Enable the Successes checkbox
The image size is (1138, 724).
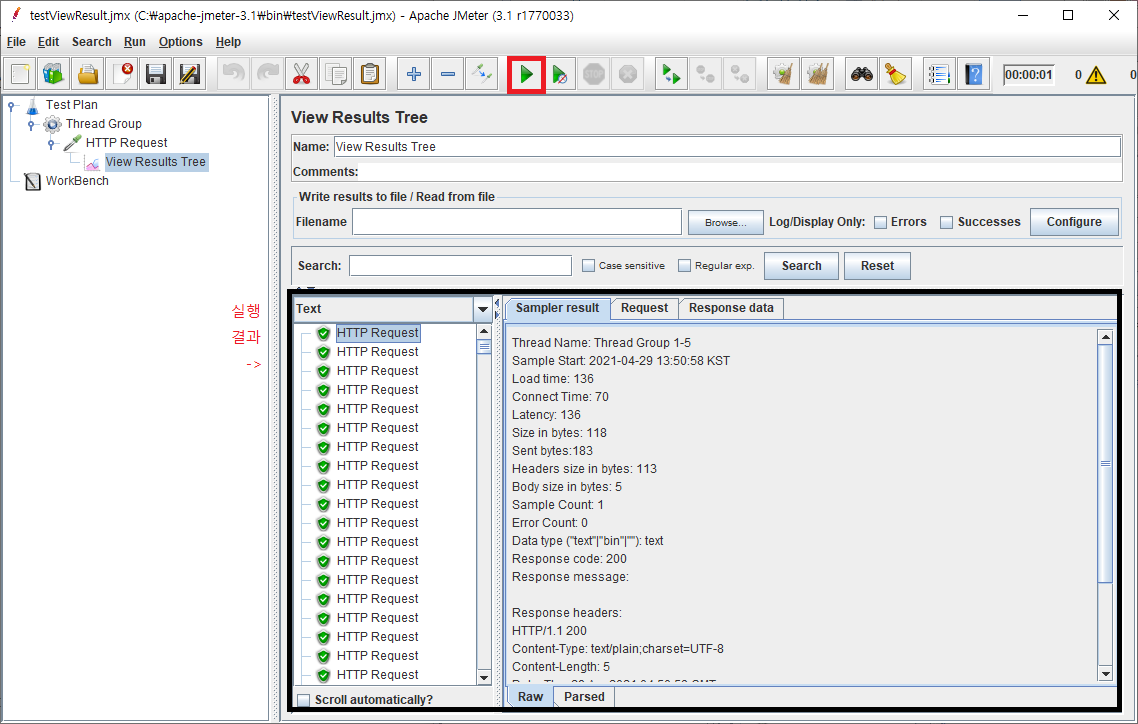[946, 223]
